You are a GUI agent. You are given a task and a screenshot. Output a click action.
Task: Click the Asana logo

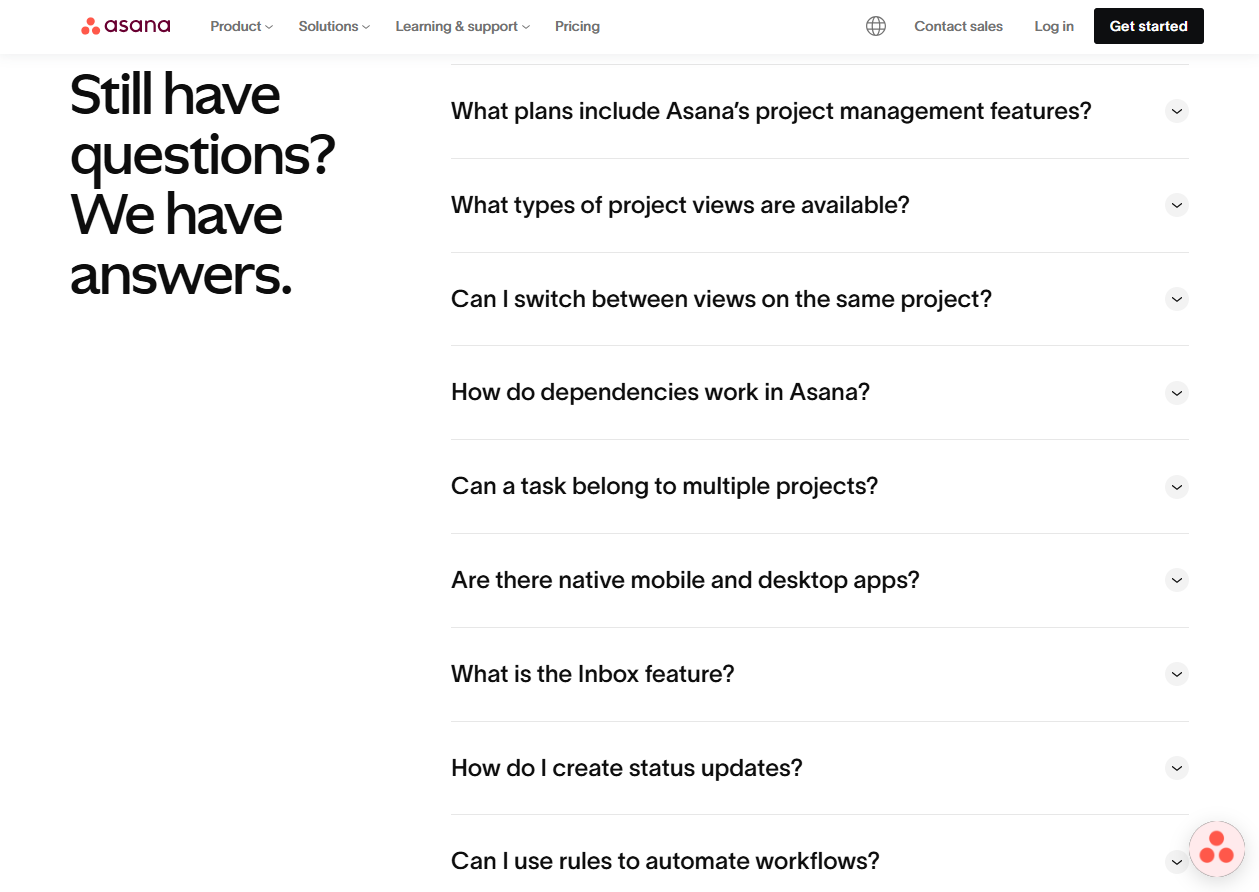pyautogui.click(x=125, y=26)
